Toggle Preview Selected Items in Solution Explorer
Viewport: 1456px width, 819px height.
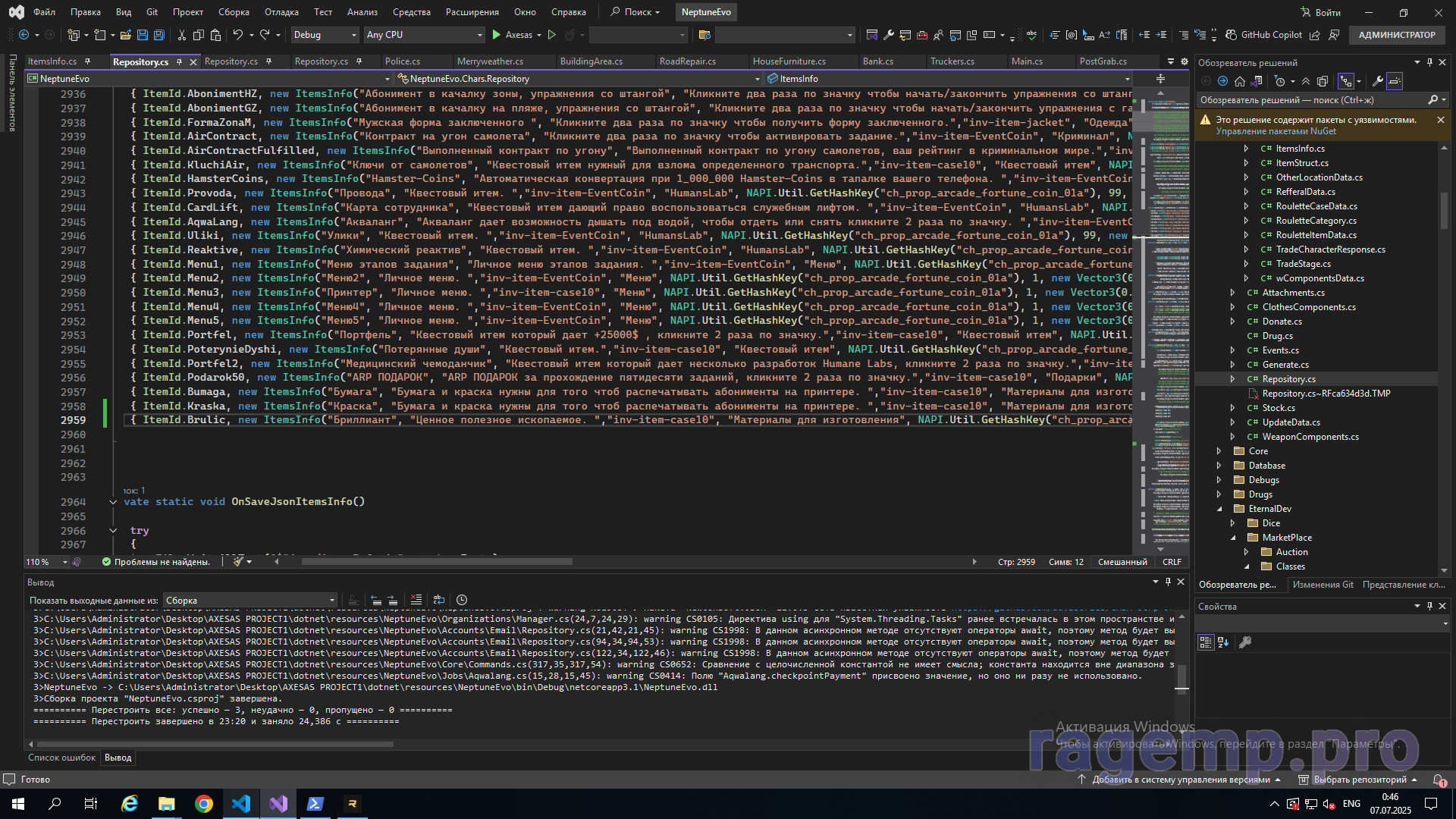pyautogui.click(x=1395, y=81)
